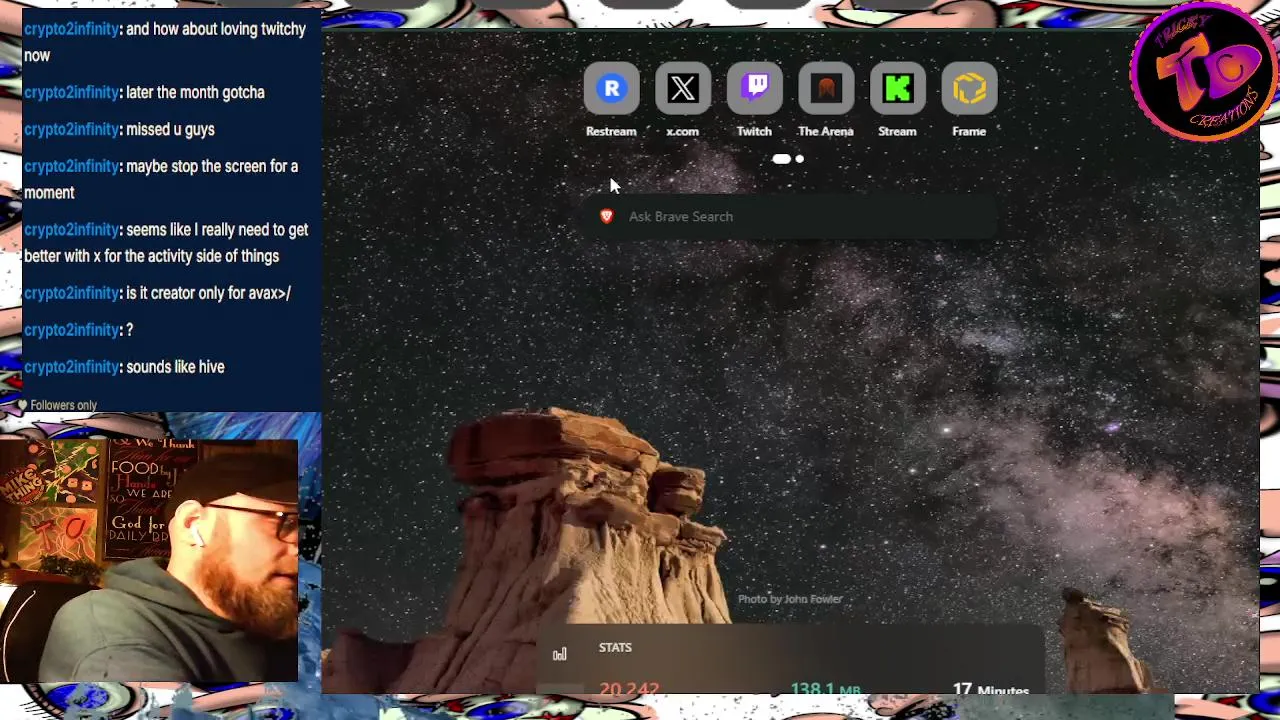The image size is (1280, 720).
Task: Click the Ask Brave Search field
Action: (792, 216)
